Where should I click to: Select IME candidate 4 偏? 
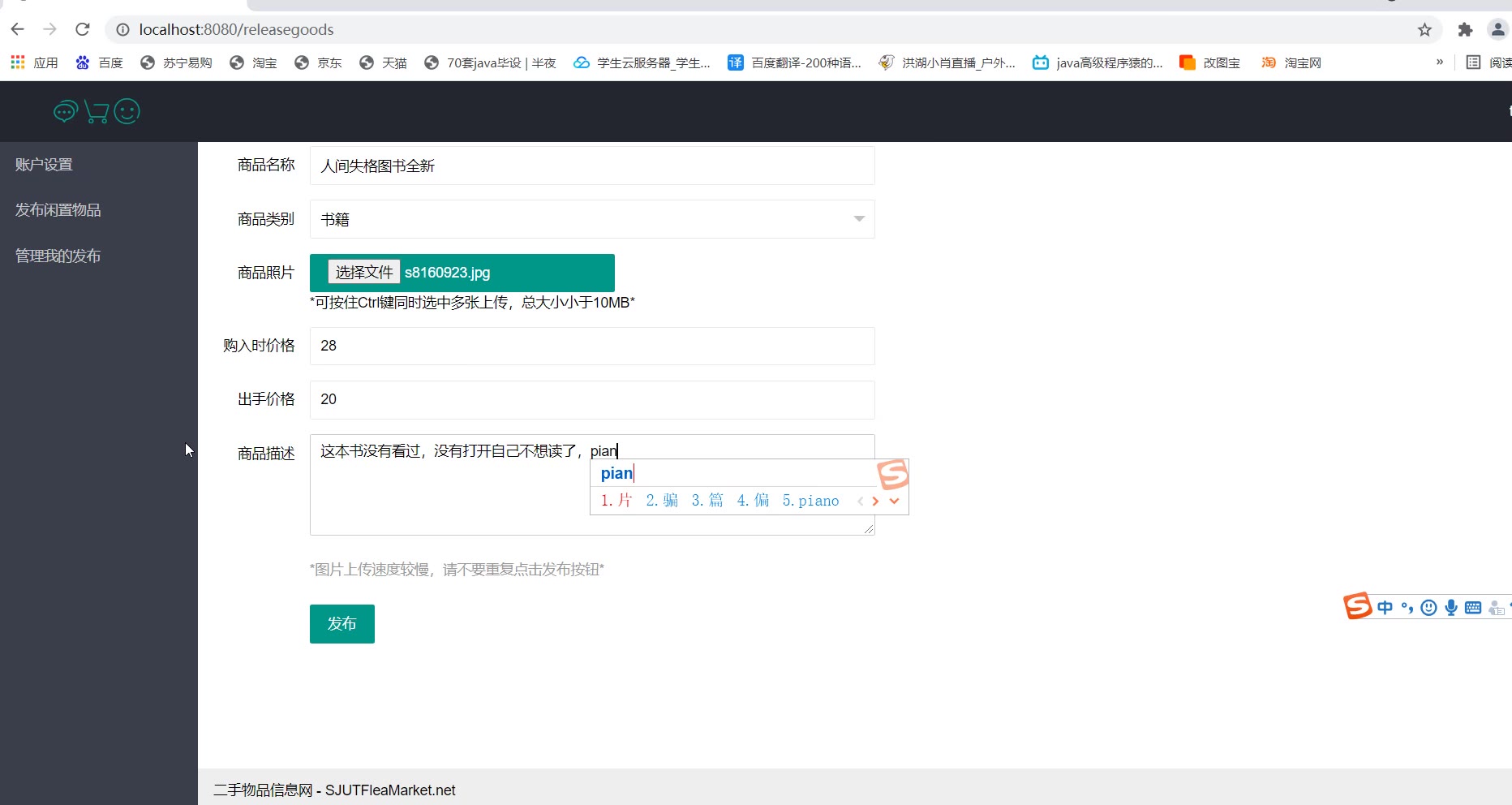tap(753, 501)
